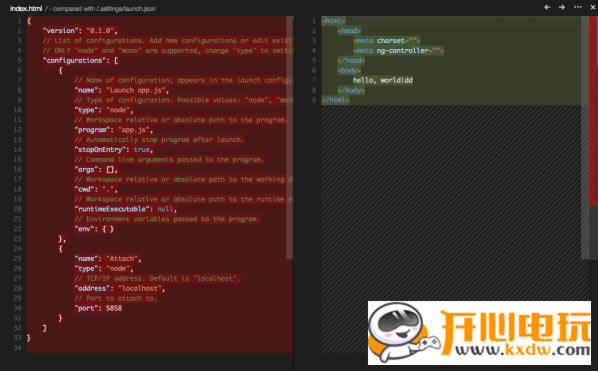Click the left pane vertical scrollbar
This screenshot has width=598, height=371.
tap(290, 137)
